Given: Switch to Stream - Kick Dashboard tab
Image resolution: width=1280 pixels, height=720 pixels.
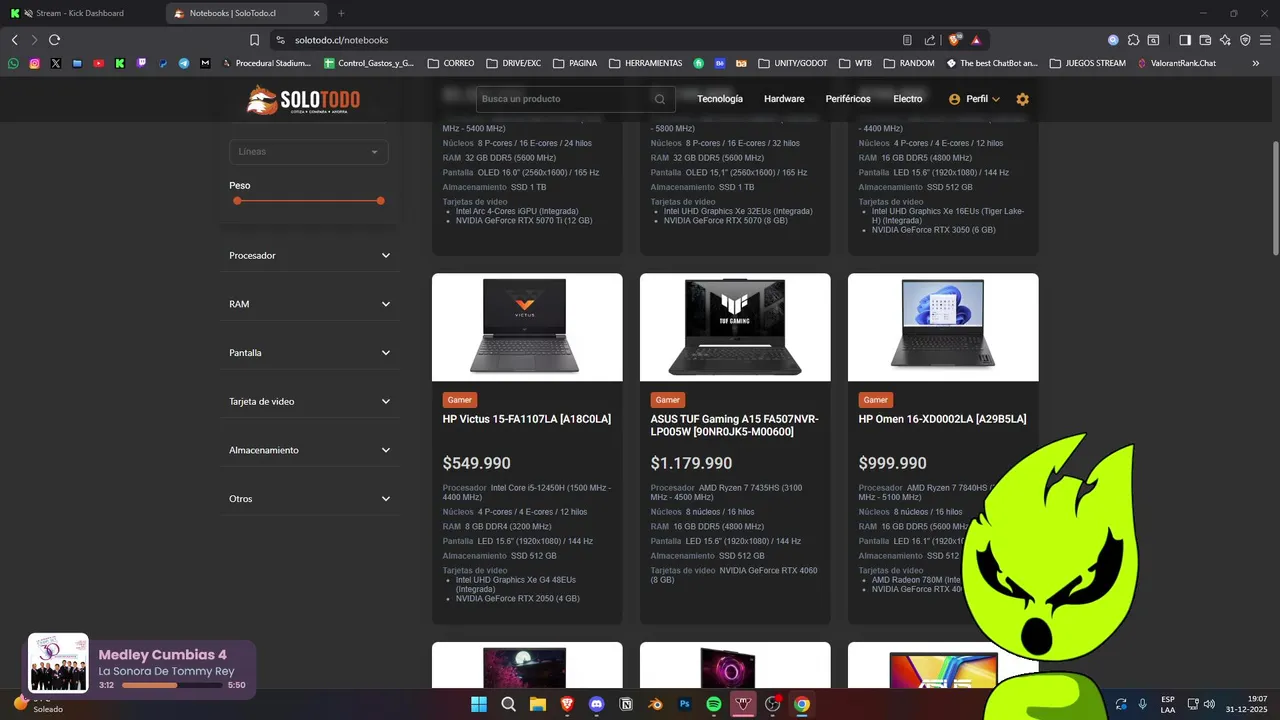Looking at the screenshot, I should point(81,13).
